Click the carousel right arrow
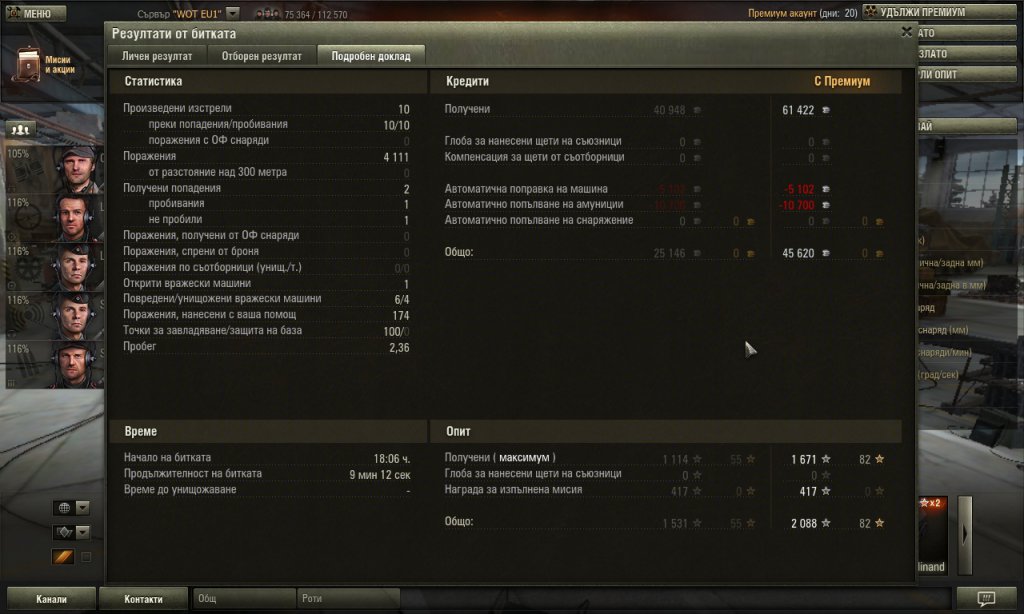 (x=965, y=534)
